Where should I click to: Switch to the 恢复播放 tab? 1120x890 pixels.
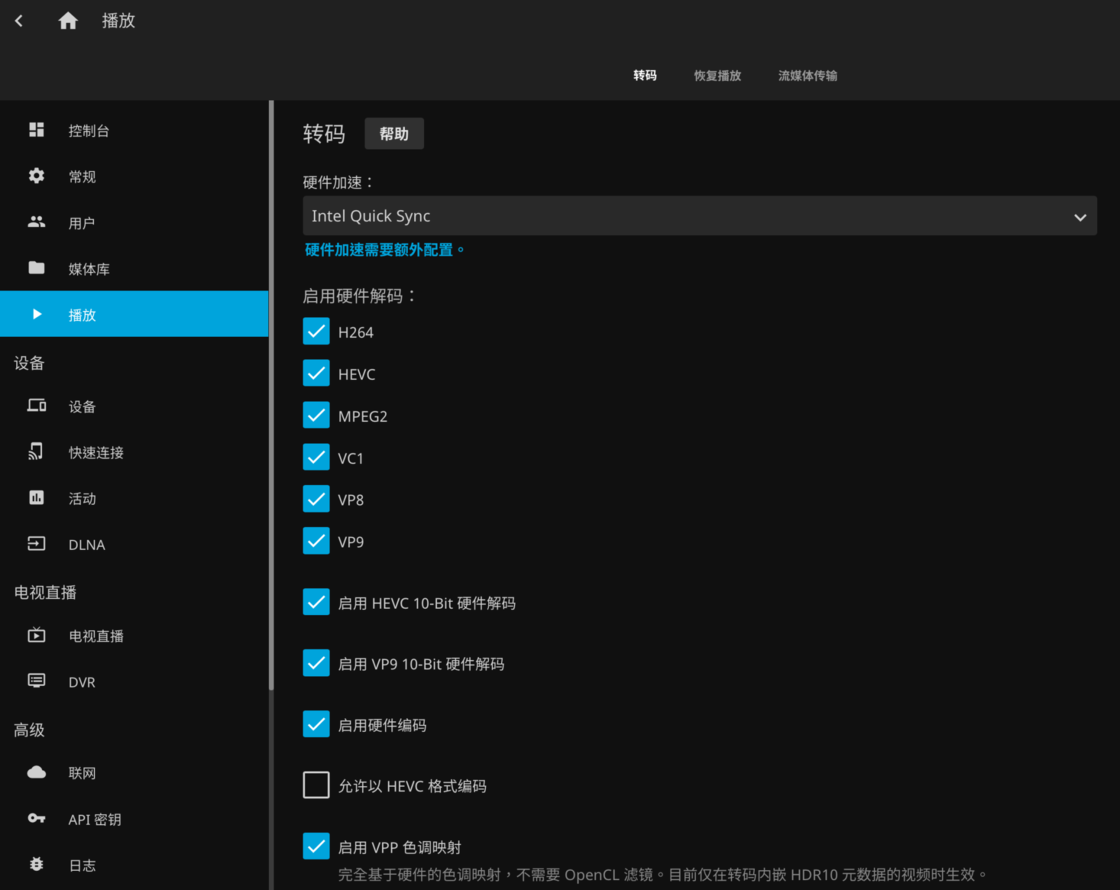click(717, 76)
